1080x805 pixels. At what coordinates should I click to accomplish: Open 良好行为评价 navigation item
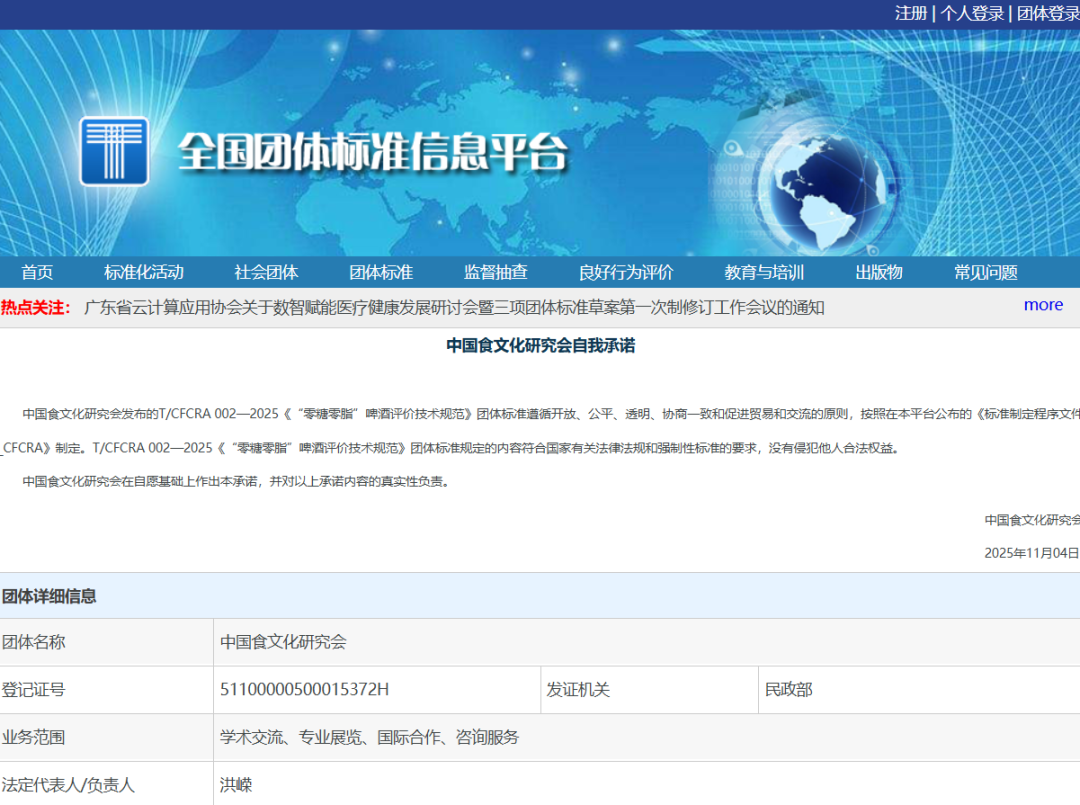click(626, 272)
